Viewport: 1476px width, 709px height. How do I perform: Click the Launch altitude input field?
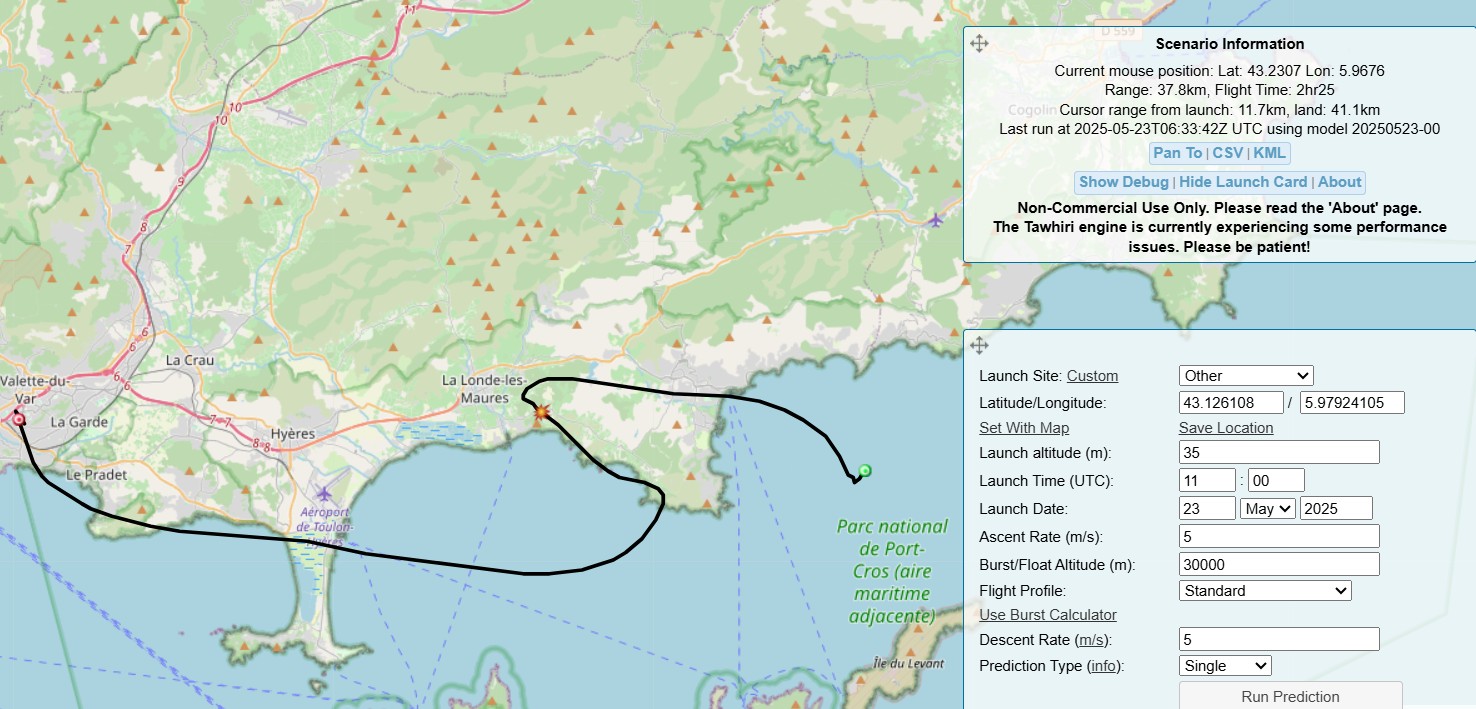click(1279, 453)
